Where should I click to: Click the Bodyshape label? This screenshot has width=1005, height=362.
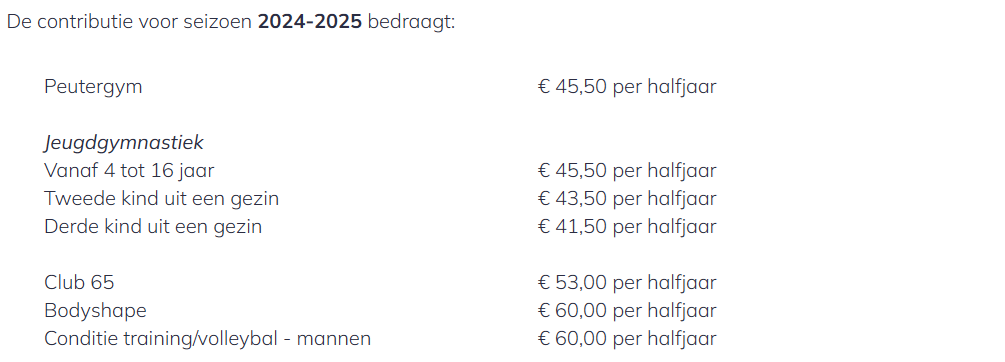coord(96,311)
